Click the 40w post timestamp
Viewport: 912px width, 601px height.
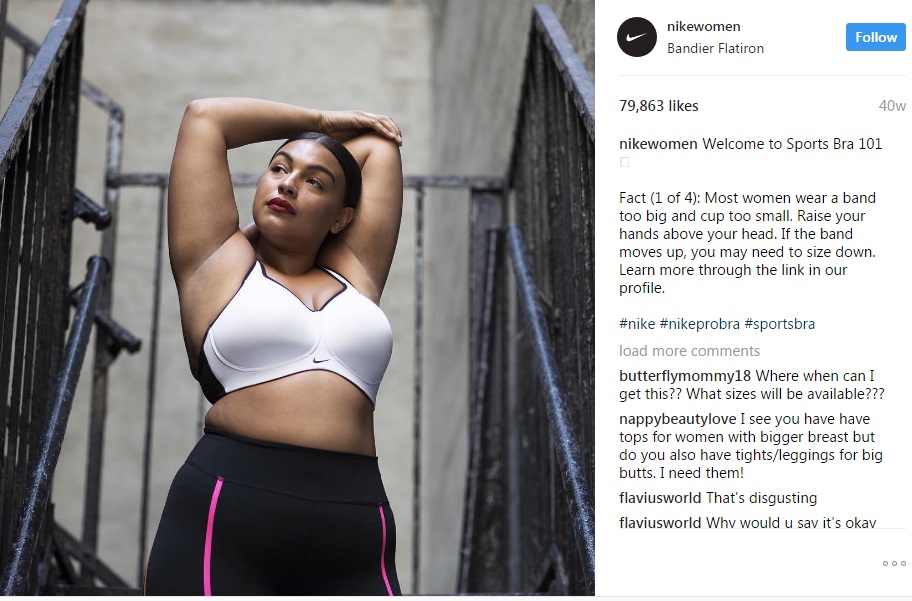click(892, 106)
